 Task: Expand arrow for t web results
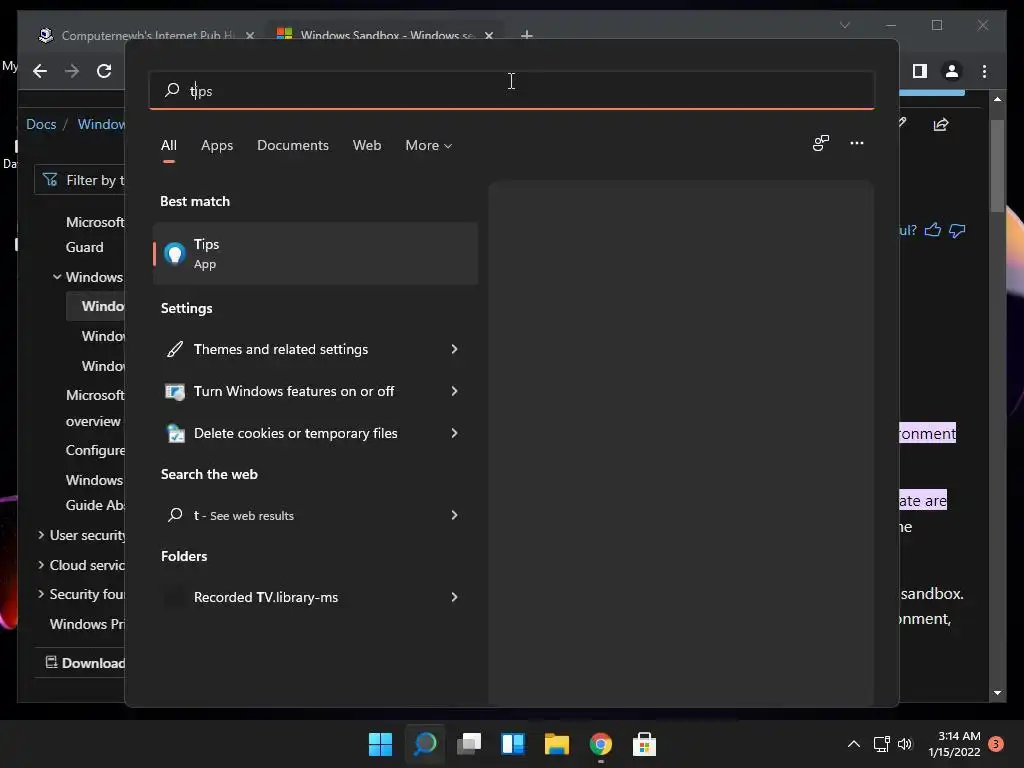point(455,515)
